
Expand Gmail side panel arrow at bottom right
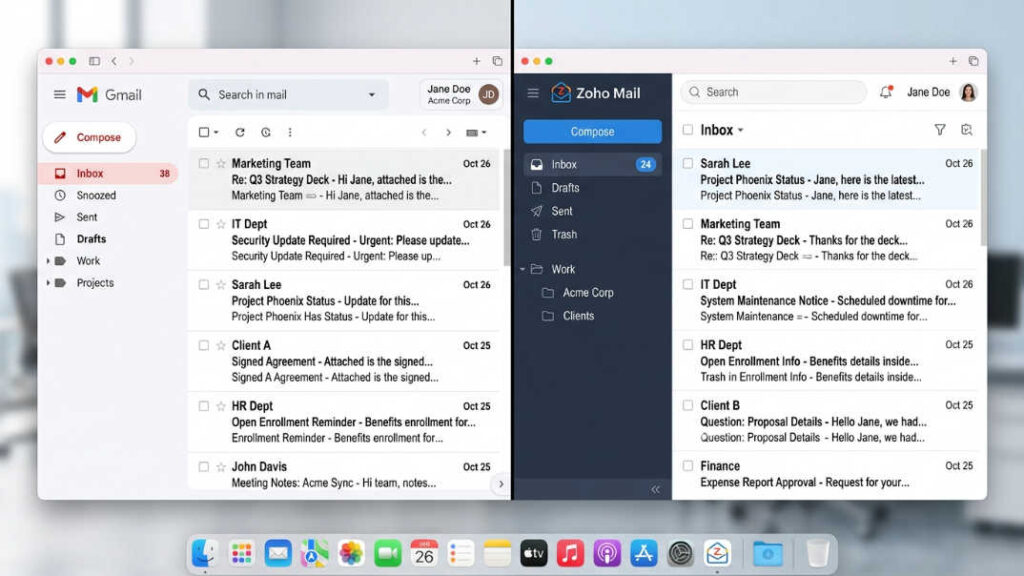pos(501,484)
